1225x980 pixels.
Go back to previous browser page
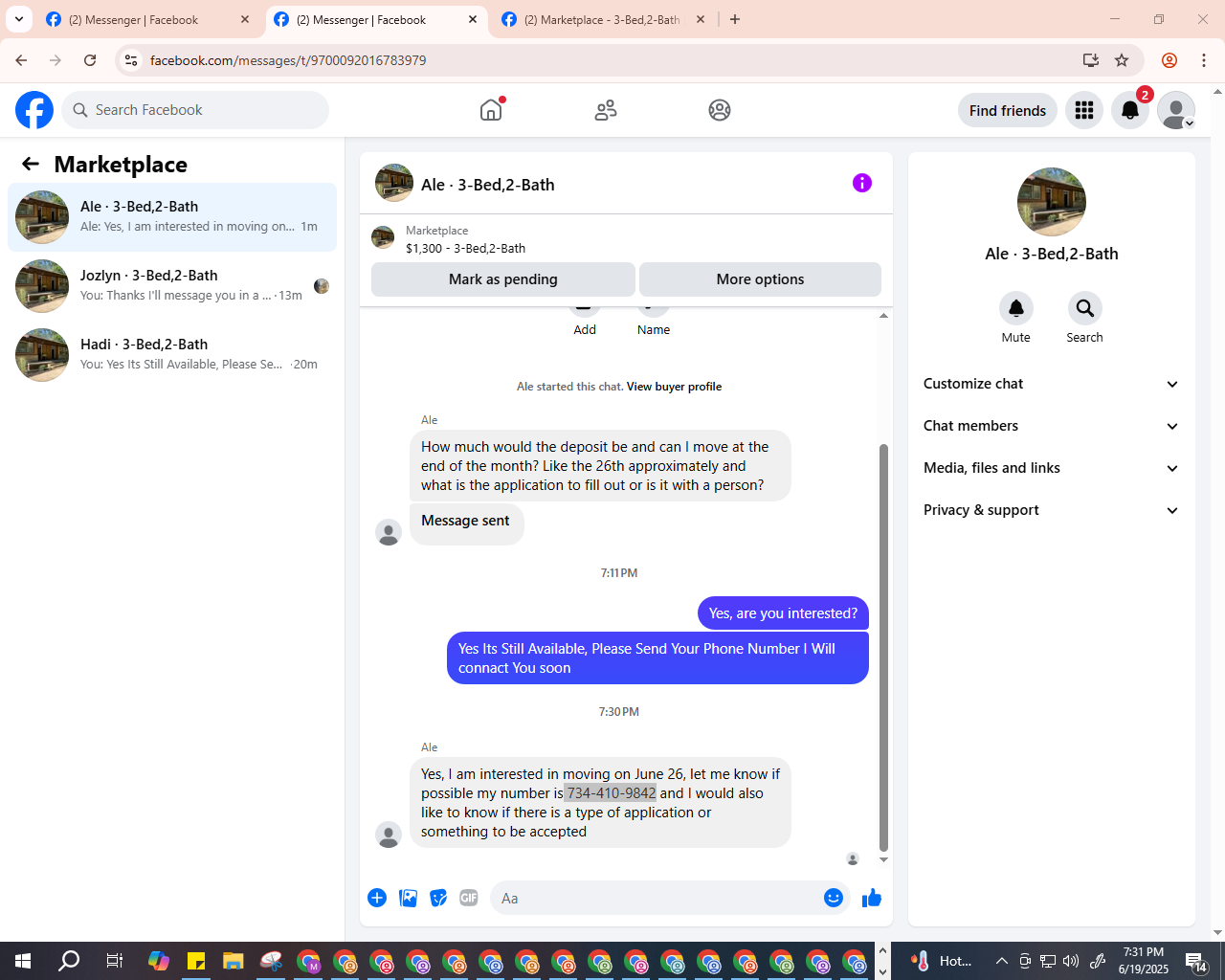[x=21, y=60]
